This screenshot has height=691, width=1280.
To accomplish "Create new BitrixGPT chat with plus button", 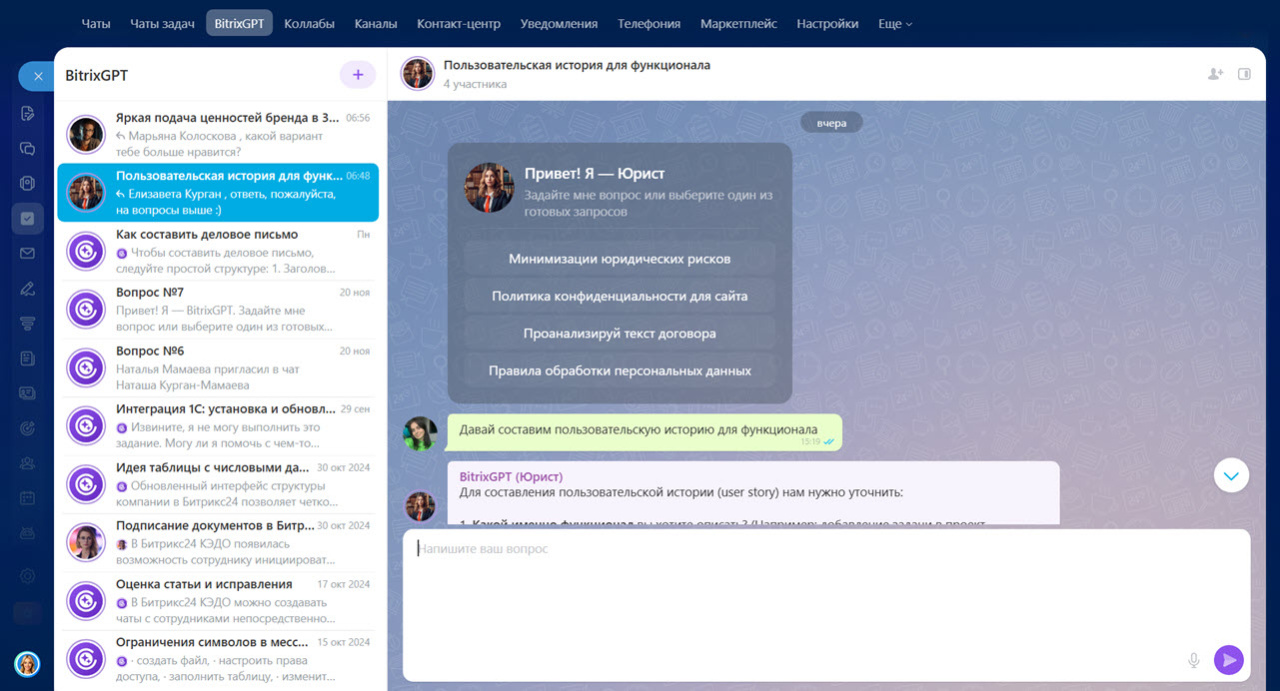I will [357, 75].
